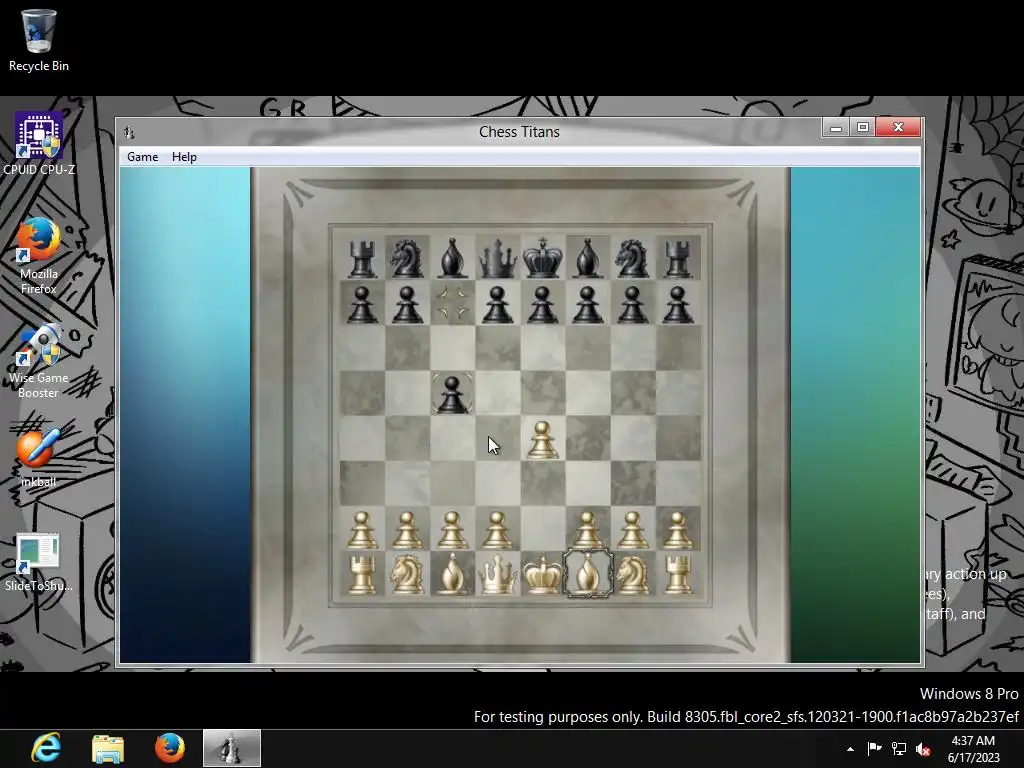The image size is (1024, 768).
Task: Open the clock showing 4:37 AM
Action: (x=973, y=748)
